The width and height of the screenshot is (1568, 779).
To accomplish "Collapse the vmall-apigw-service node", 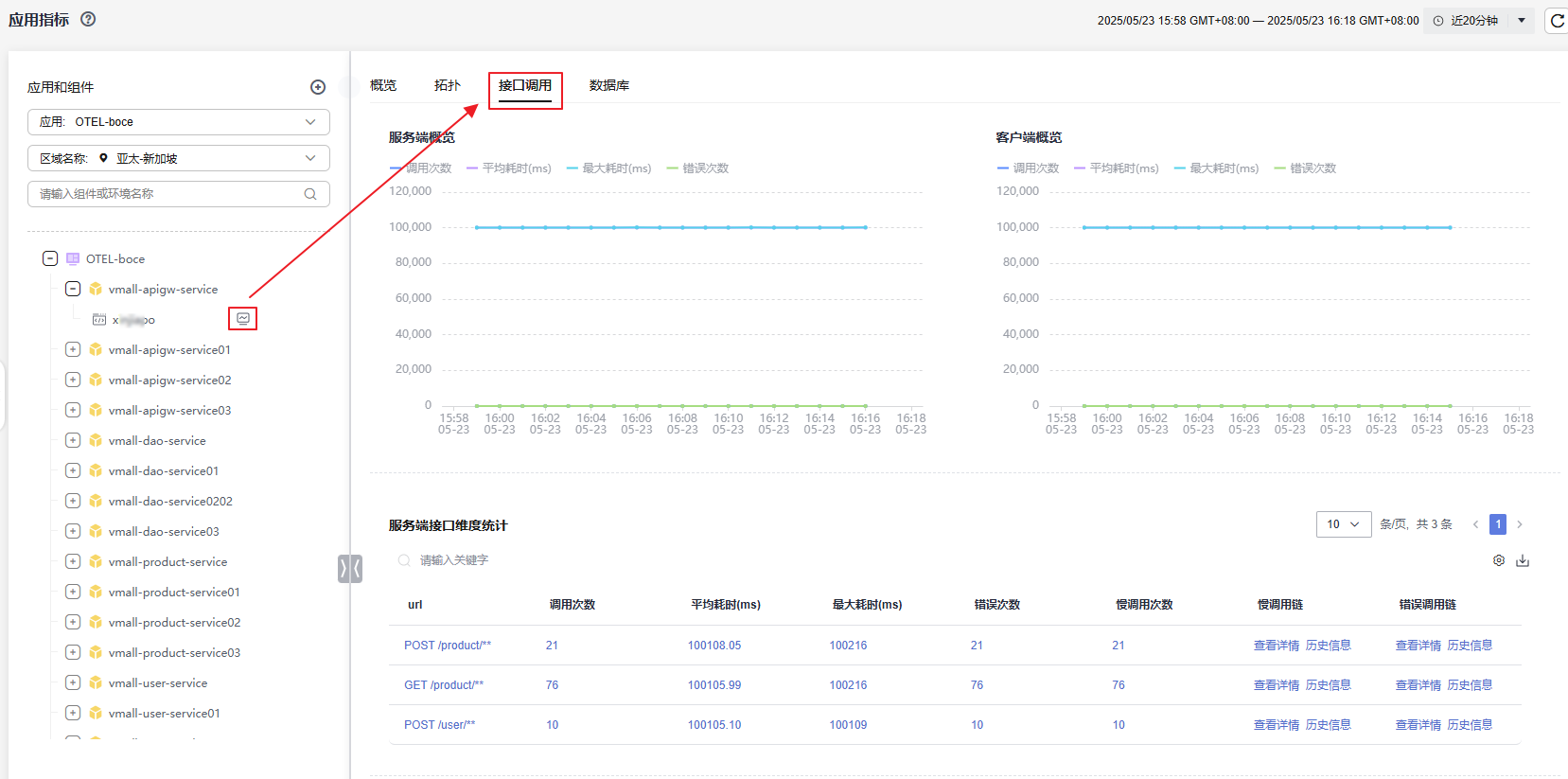I will click(73, 289).
